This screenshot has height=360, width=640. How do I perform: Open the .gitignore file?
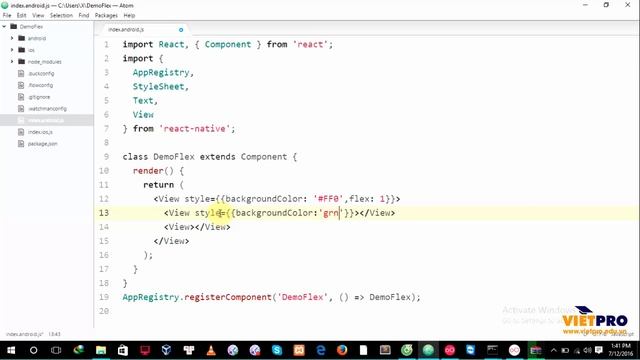pos(39,97)
